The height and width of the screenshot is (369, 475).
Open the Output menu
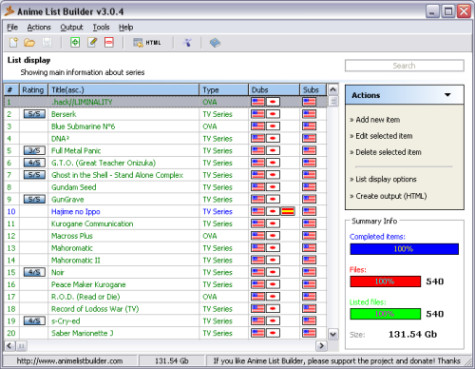pyautogui.click(x=71, y=27)
